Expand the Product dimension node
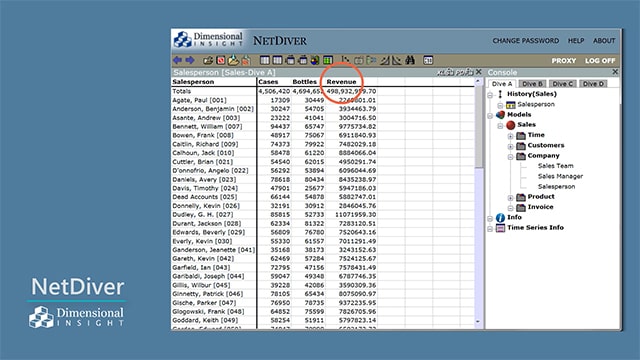This screenshot has height=360, width=640. point(510,198)
